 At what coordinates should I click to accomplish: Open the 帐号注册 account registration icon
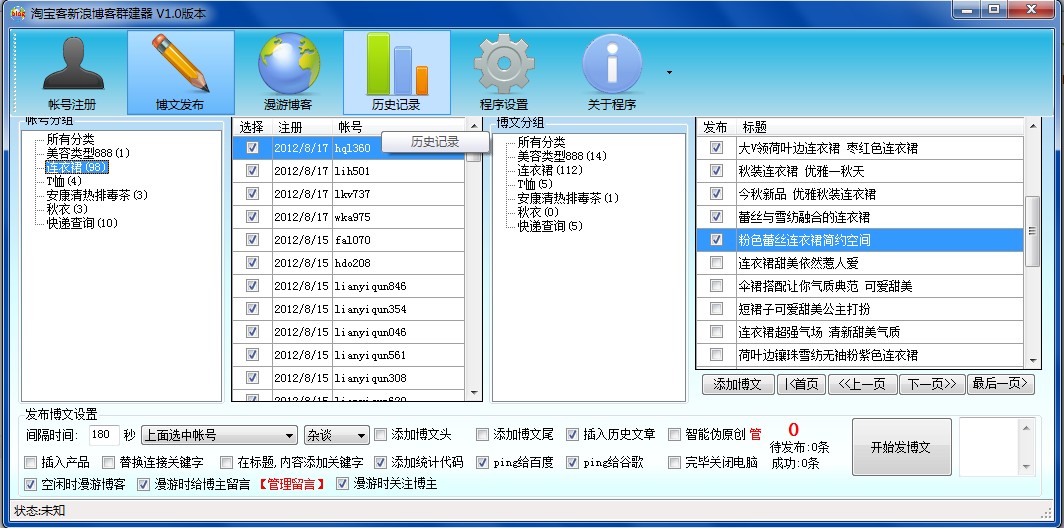(x=72, y=73)
